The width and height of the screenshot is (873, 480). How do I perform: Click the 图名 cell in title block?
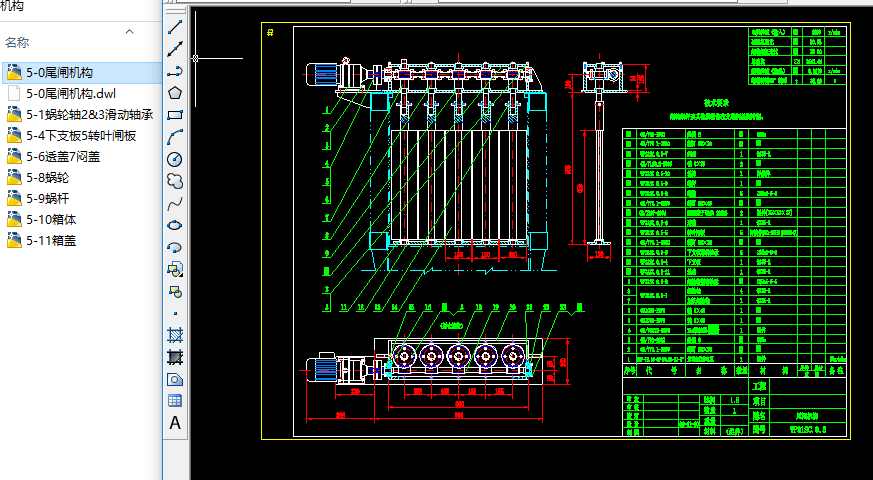tap(759, 415)
